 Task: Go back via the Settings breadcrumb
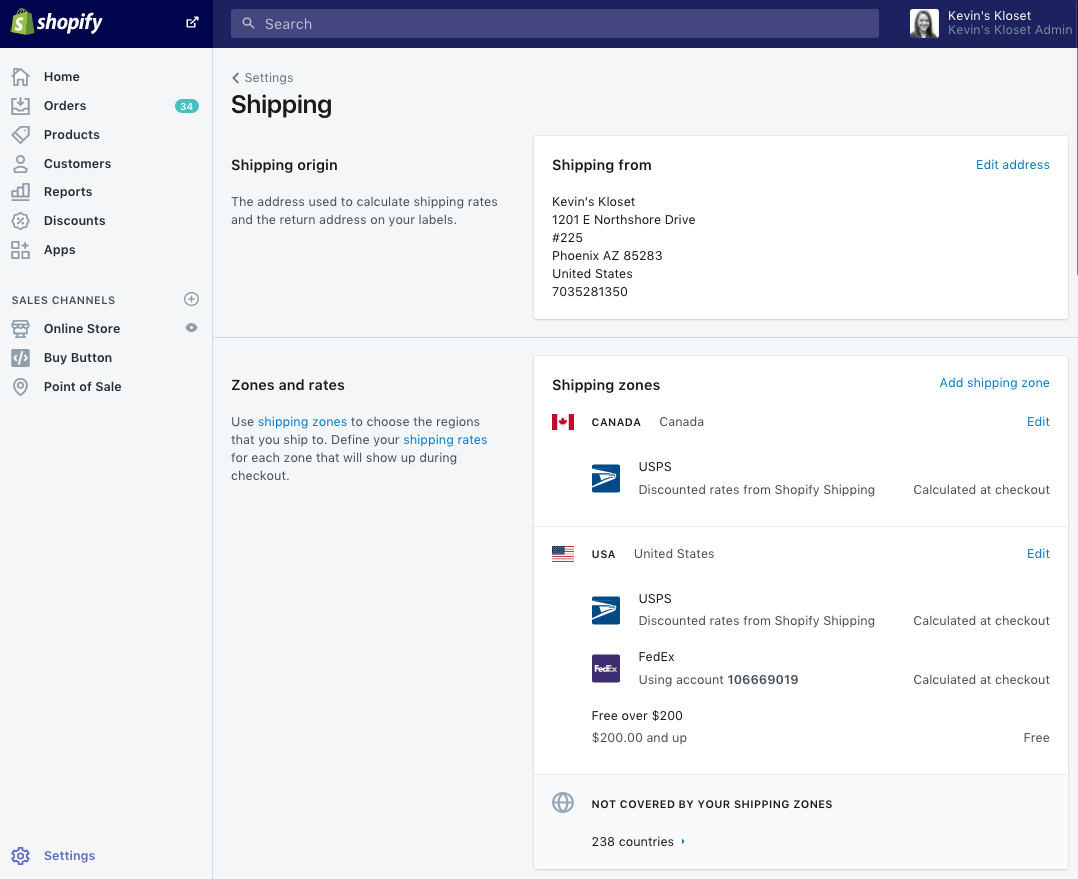[x=262, y=77]
